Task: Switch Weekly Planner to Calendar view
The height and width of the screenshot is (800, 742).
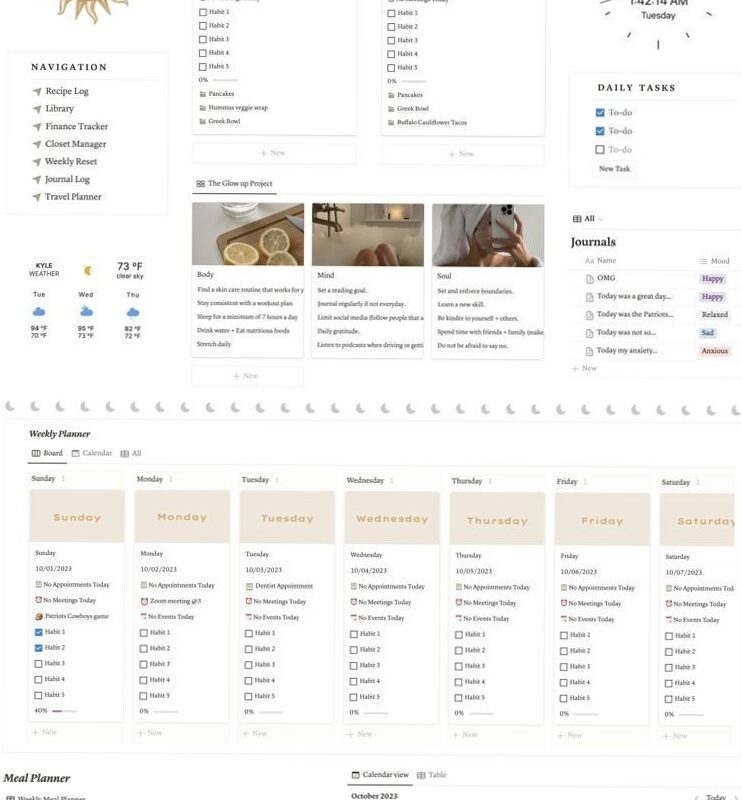Action: [x=92, y=453]
